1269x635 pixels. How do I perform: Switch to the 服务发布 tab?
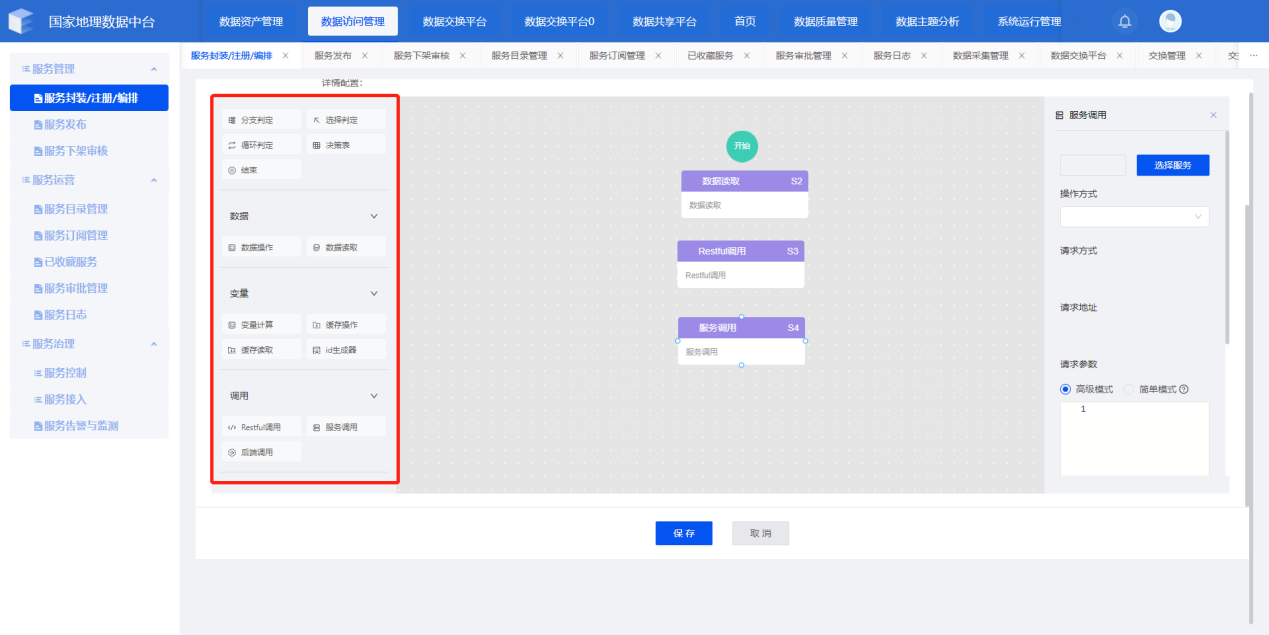[x=332, y=56]
